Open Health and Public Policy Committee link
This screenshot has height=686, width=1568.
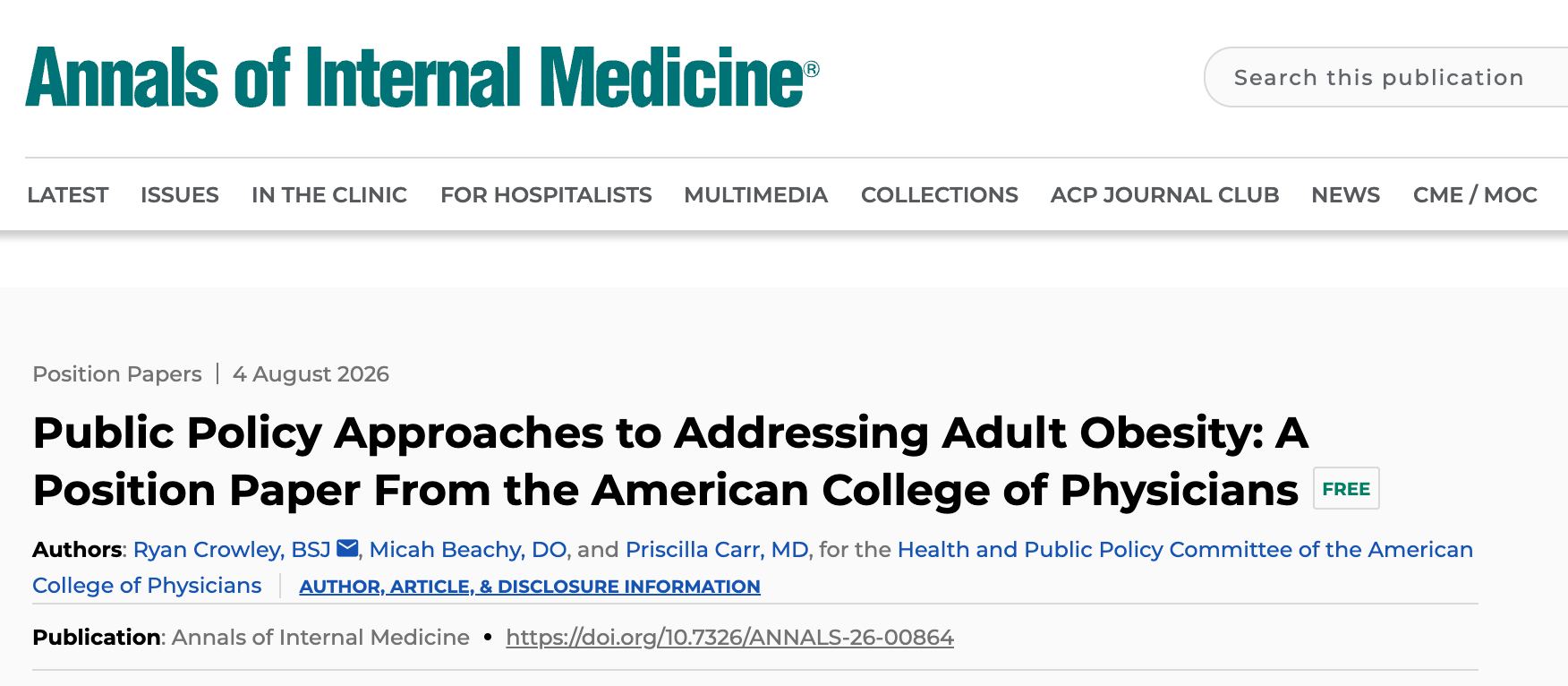753,567
